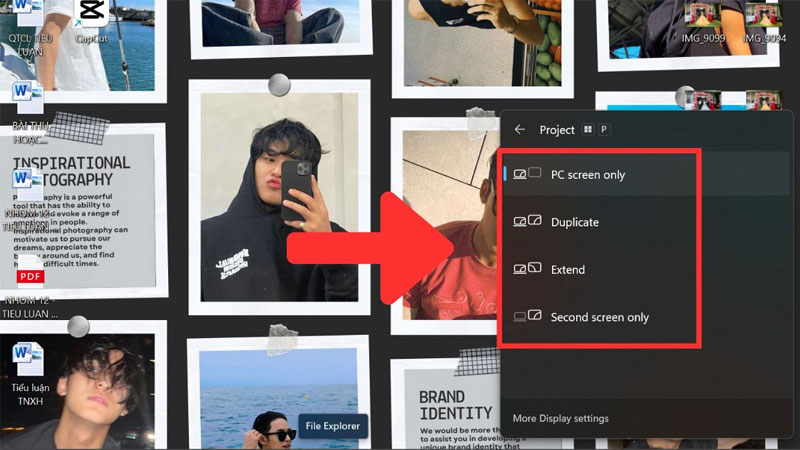
Task: Click the back arrow in Project panel
Action: [x=519, y=130]
